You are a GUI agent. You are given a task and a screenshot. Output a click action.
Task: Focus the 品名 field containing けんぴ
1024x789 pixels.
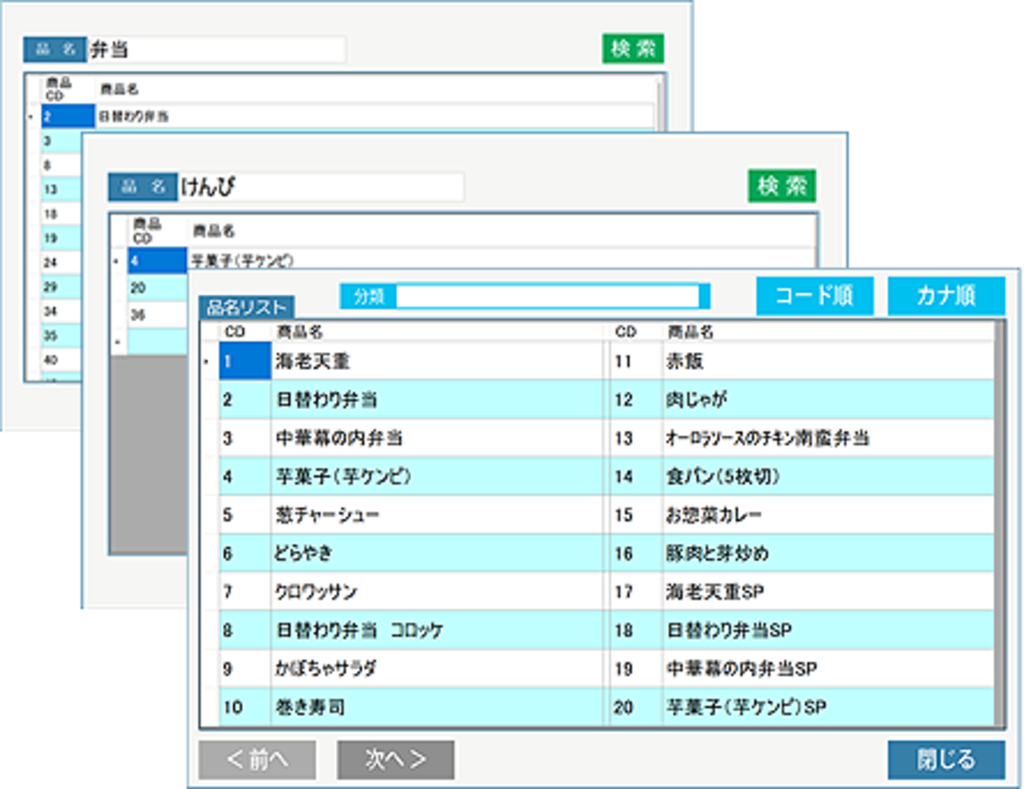pyautogui.click(x=320, y=187)
